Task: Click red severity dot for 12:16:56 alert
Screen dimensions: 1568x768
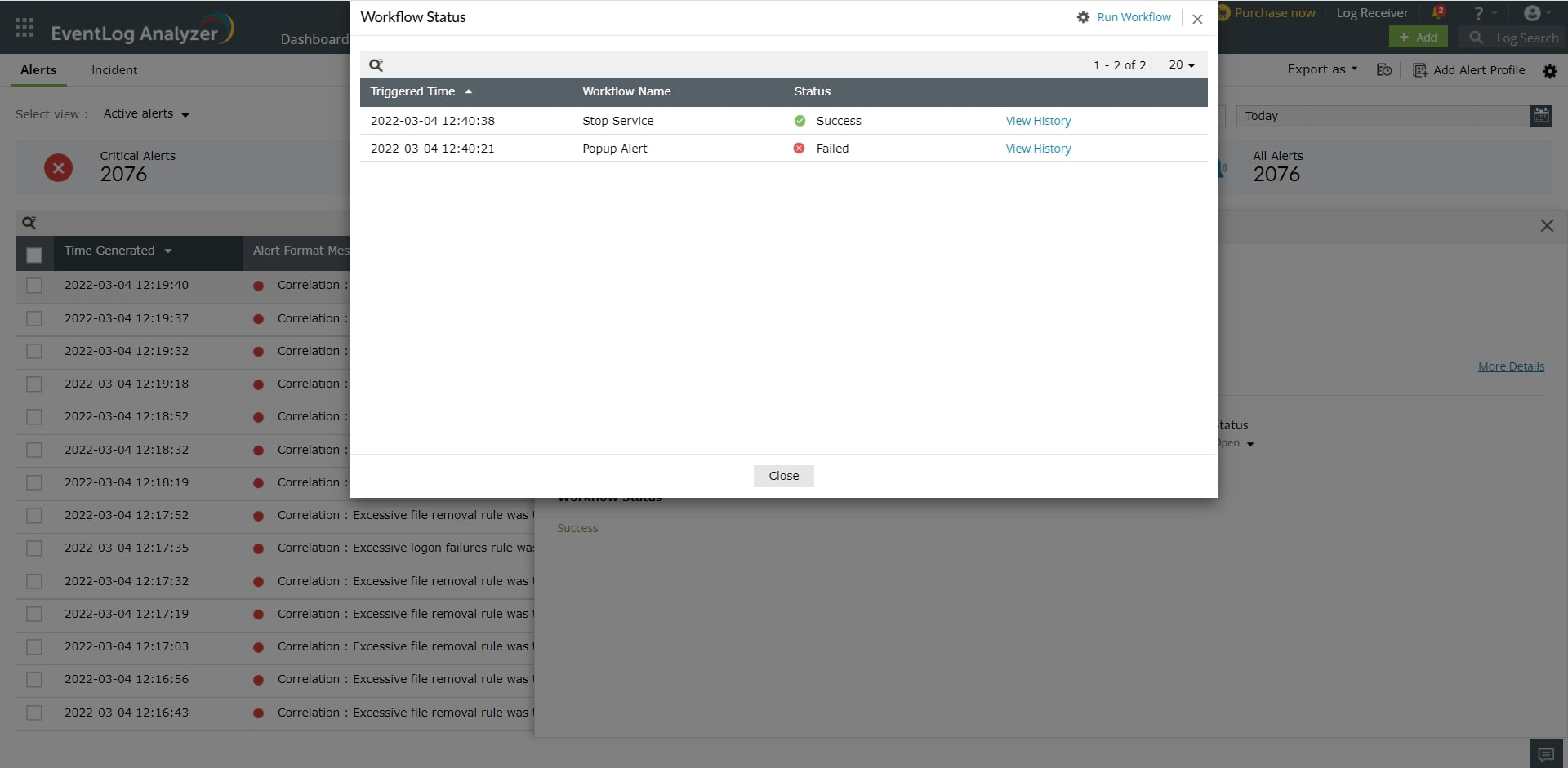Action: [x=258, y=680]
